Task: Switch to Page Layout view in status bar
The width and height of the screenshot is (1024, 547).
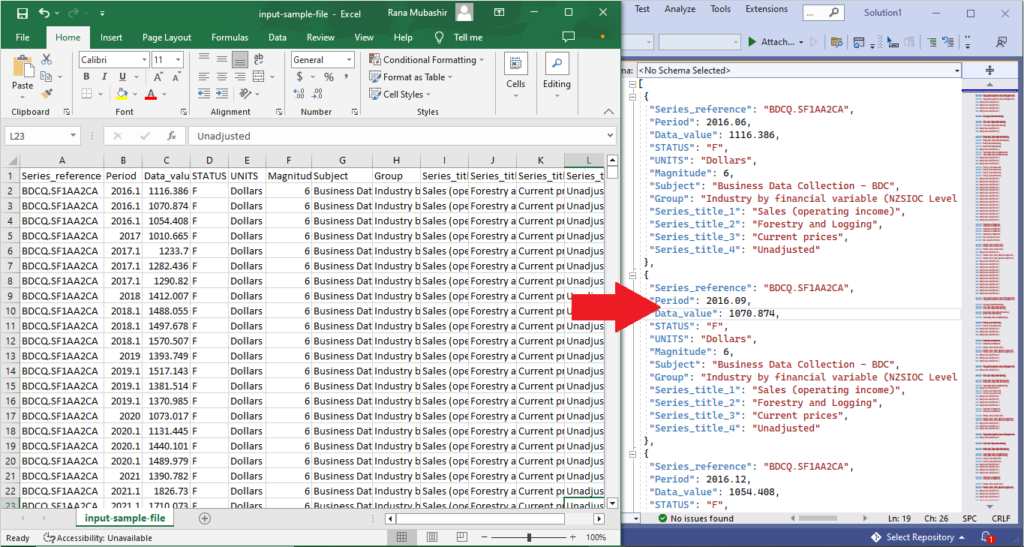Action: tap(432, 537)
